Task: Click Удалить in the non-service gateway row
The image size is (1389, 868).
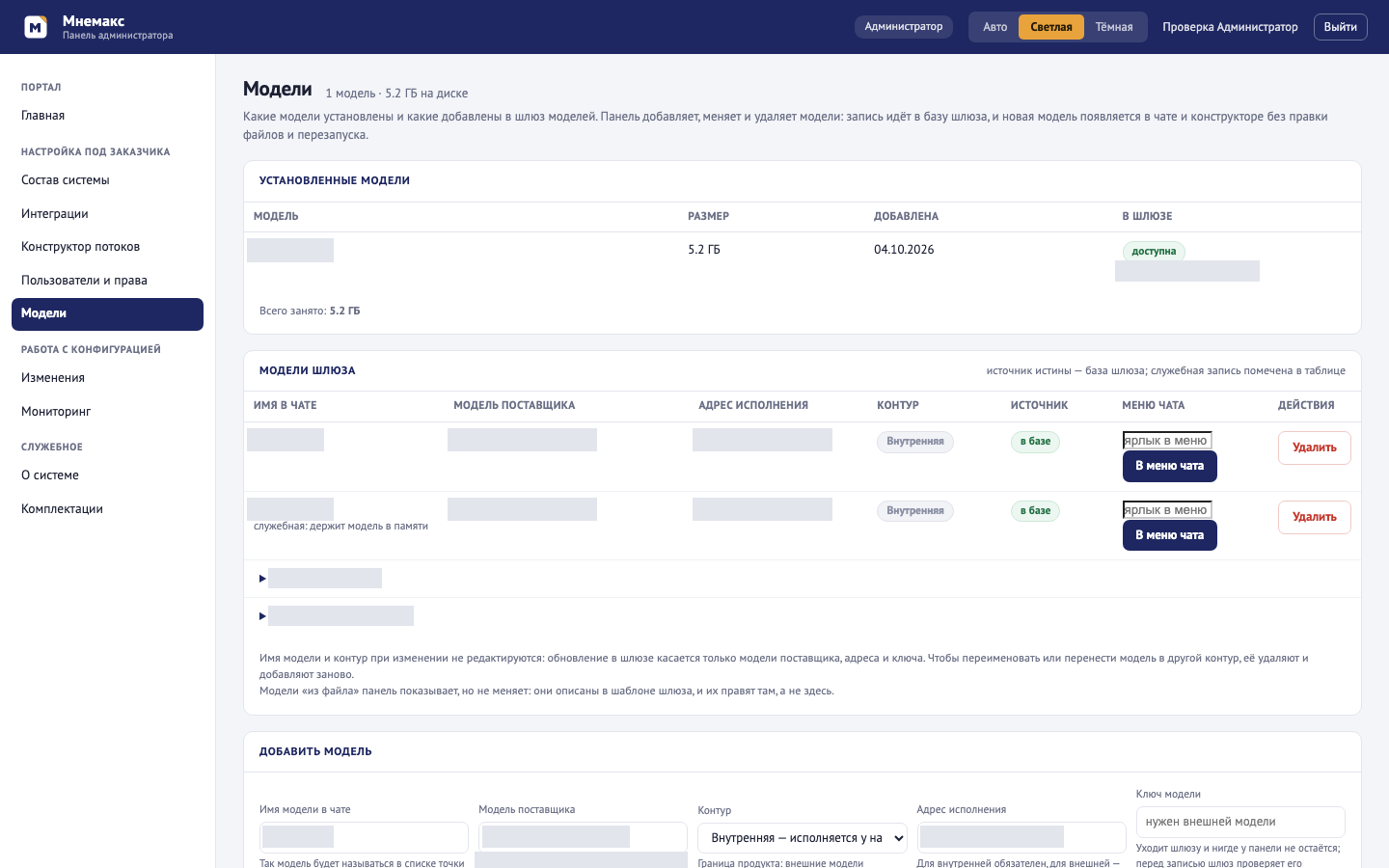Action: point(1315,448)
